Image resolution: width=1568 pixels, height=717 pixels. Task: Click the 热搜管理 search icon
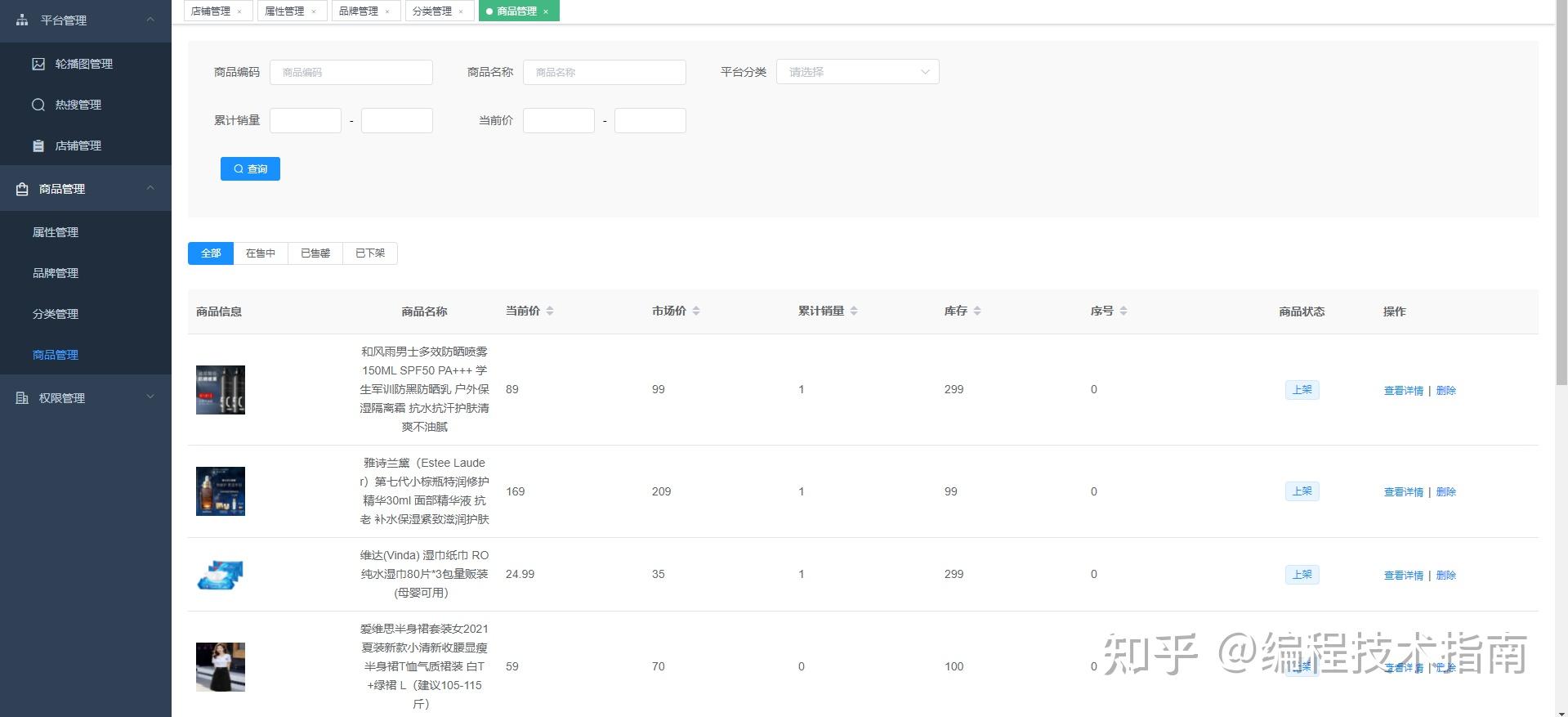[38, 105]
